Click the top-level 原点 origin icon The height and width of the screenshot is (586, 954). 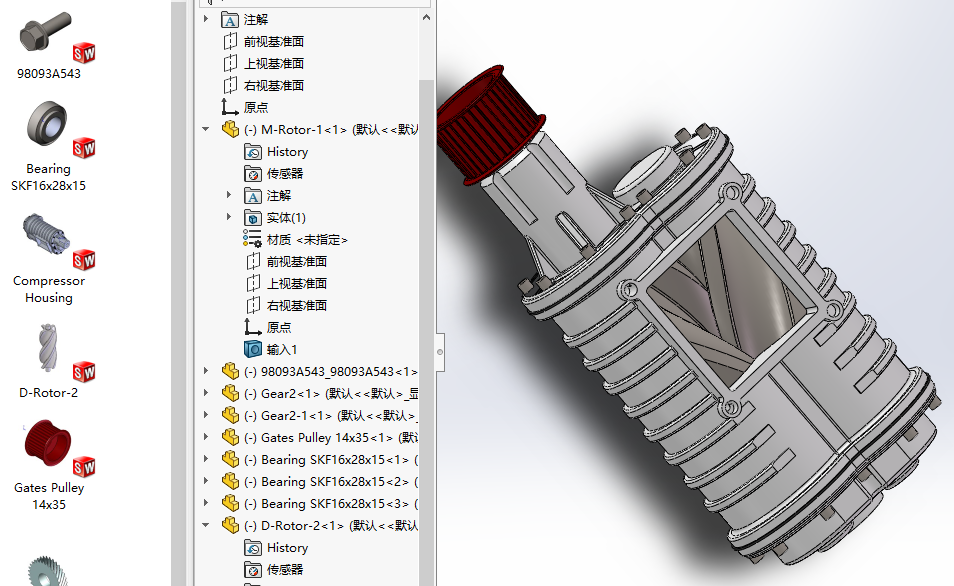coord(229,107)
